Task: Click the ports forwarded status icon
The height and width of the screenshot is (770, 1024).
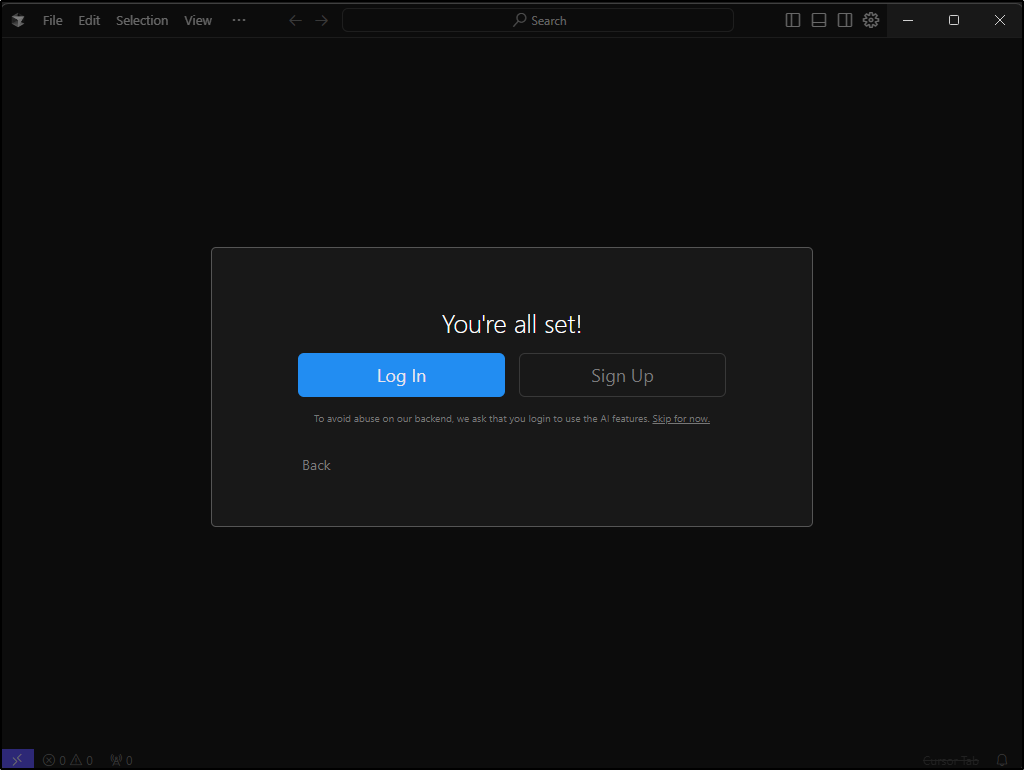Action: tap(121, 760)
